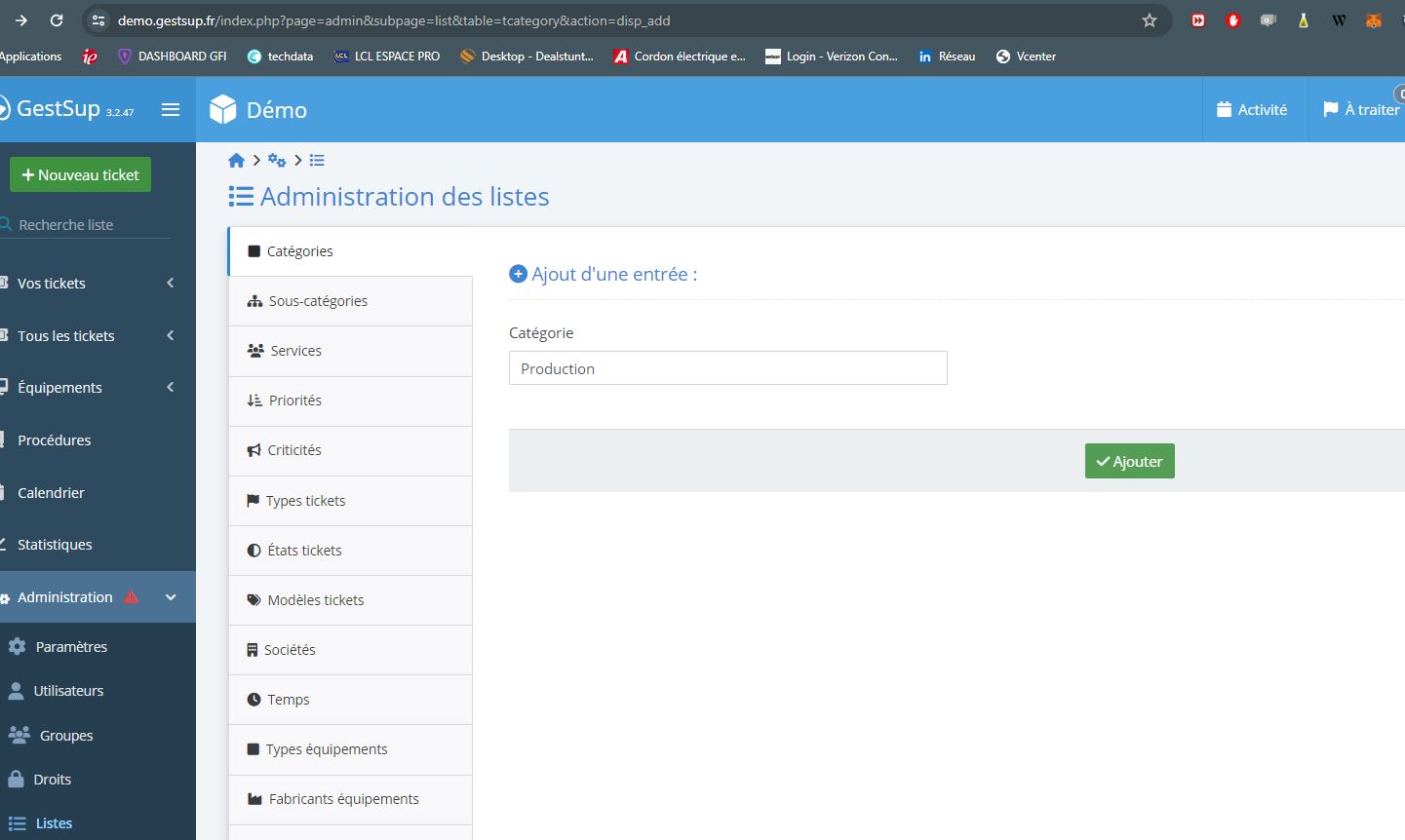Click the Démo cube logo icon
The width and height of the screenshot is (1405, 840).
[223, 109]
